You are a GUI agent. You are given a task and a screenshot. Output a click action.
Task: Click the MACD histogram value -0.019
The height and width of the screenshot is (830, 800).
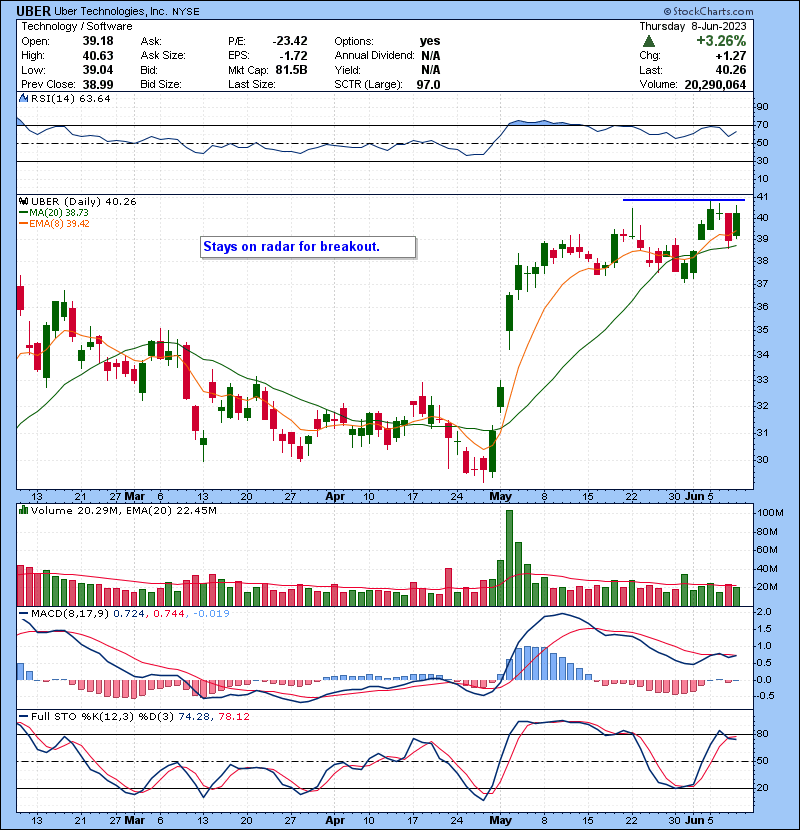211,614
